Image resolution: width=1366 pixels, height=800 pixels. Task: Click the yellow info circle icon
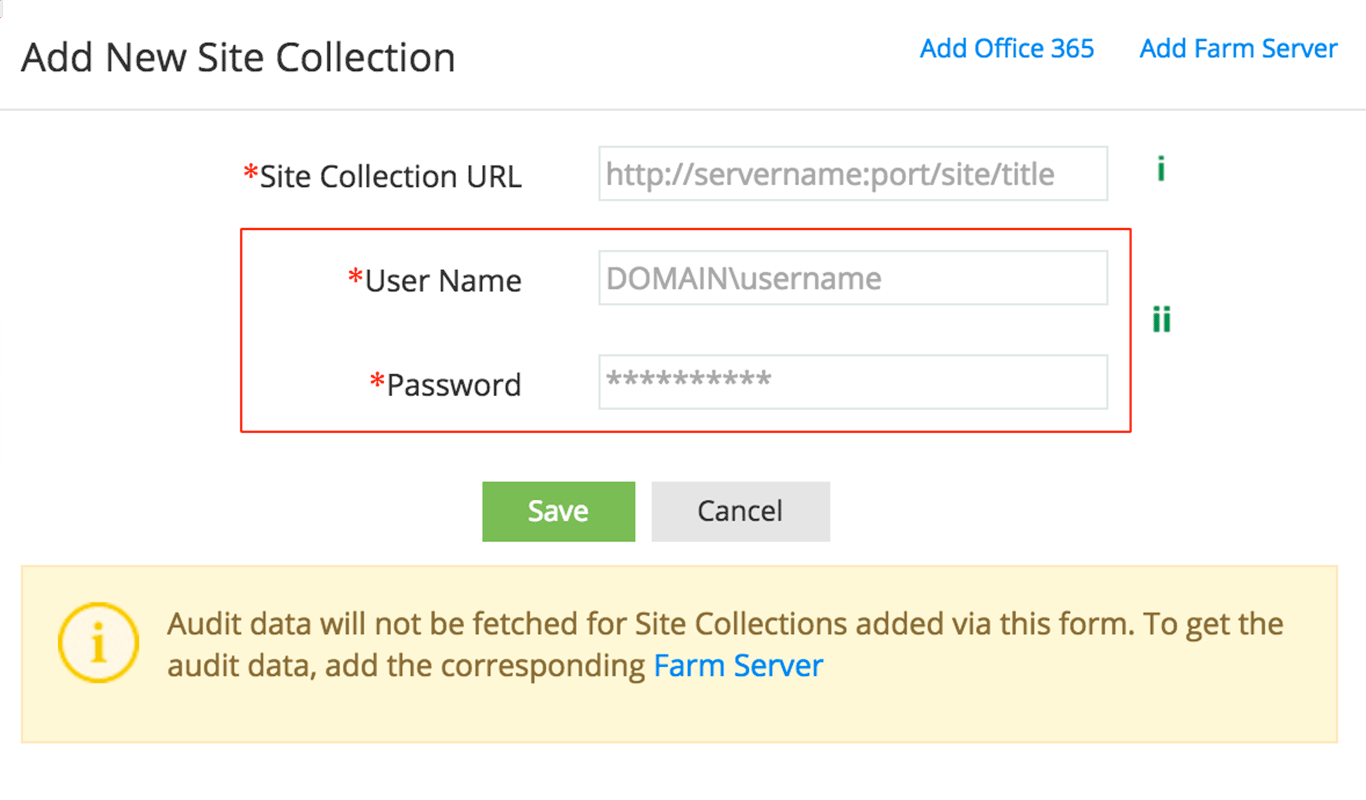pyautogui.click(x=97, y=644)
